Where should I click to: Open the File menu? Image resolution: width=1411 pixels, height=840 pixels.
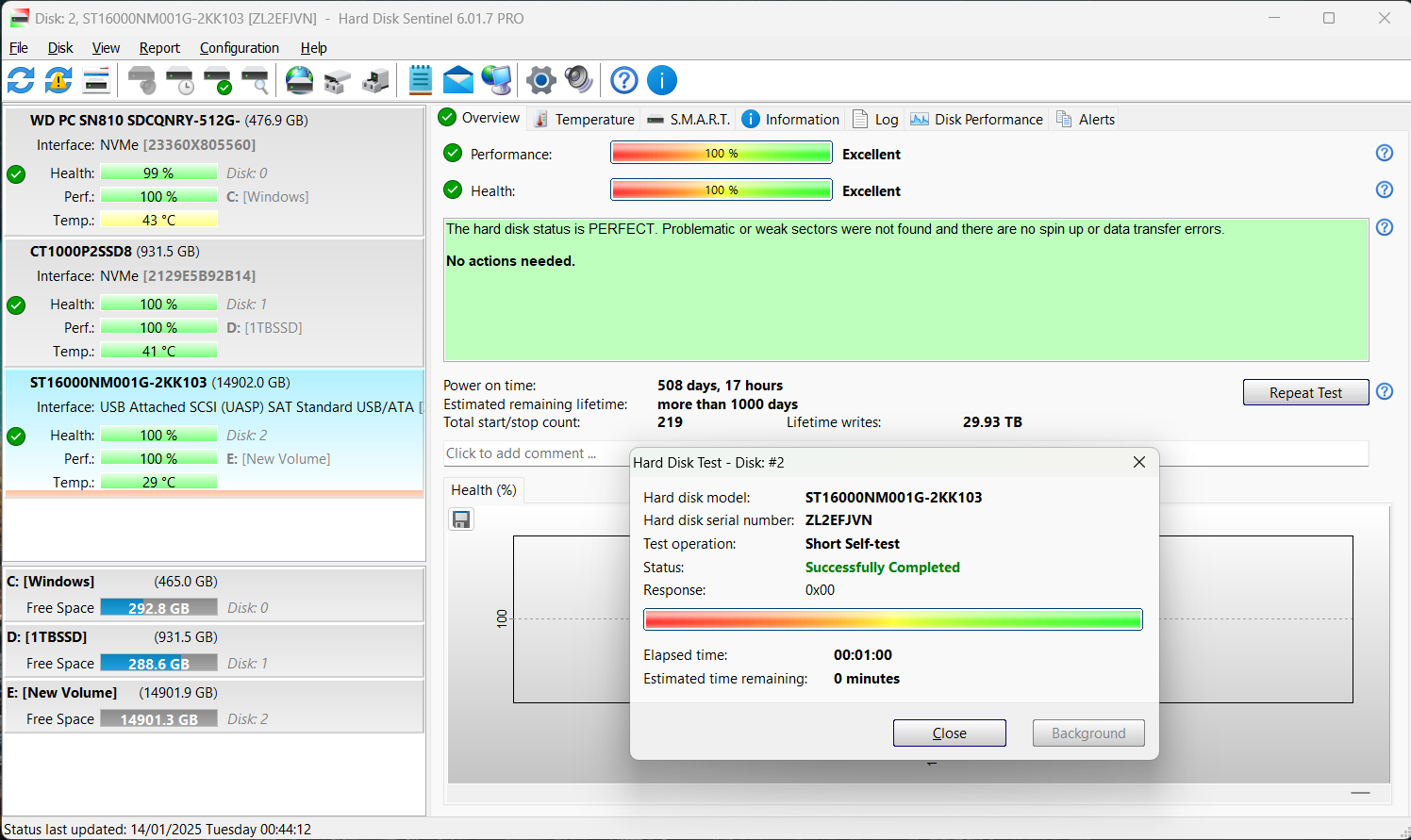click(19, 48)
